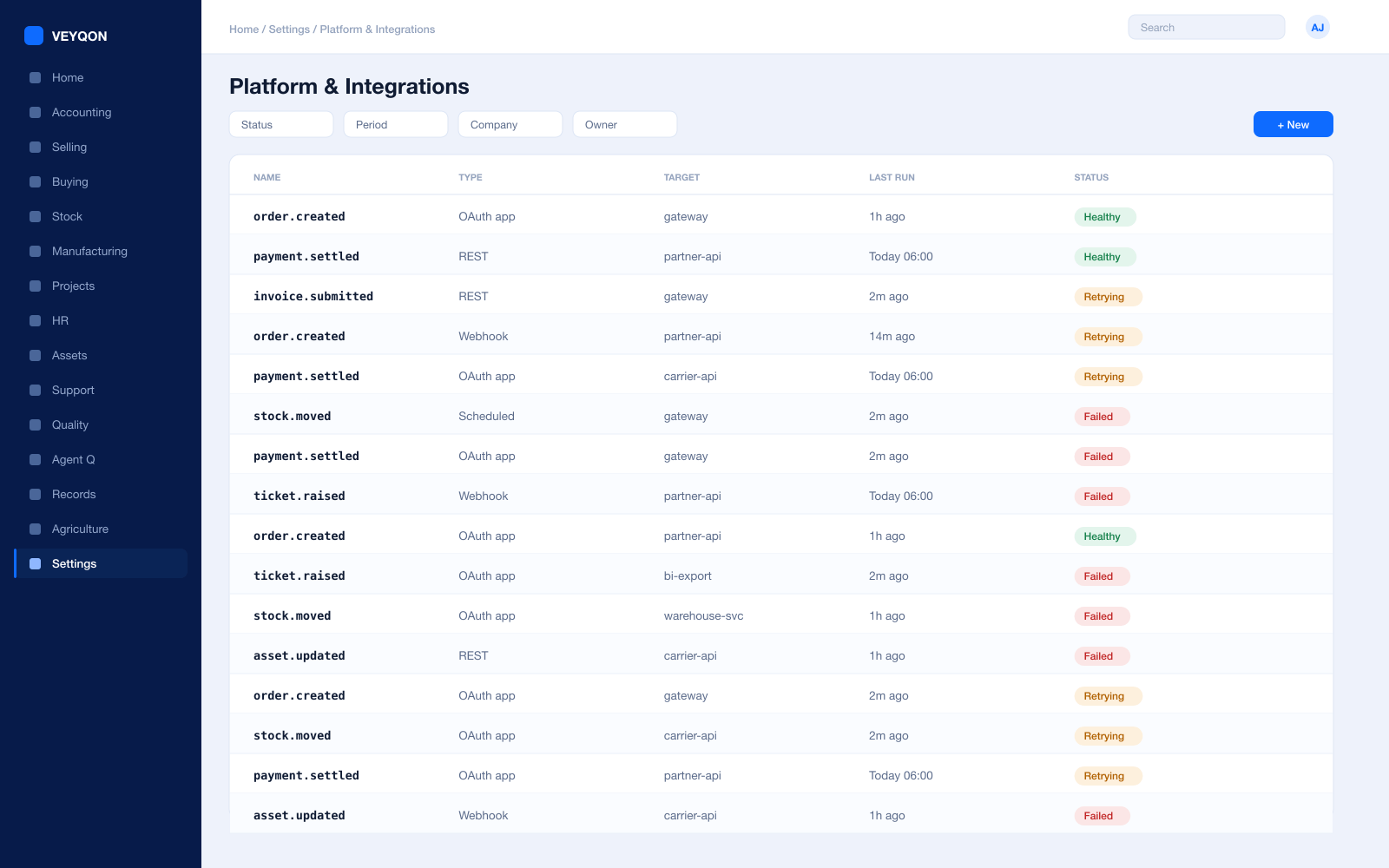Click the Home sidebar icon
The width and height of the screenshot is (1389, 868).
pyautogui.click(x=36, y=77)
